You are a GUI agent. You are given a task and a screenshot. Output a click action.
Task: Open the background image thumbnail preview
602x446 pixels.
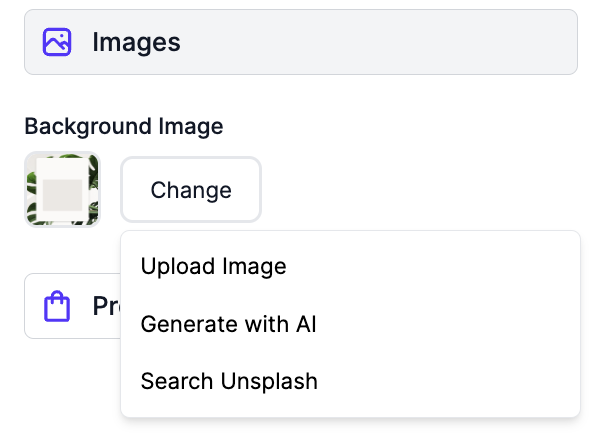(62, 189)
